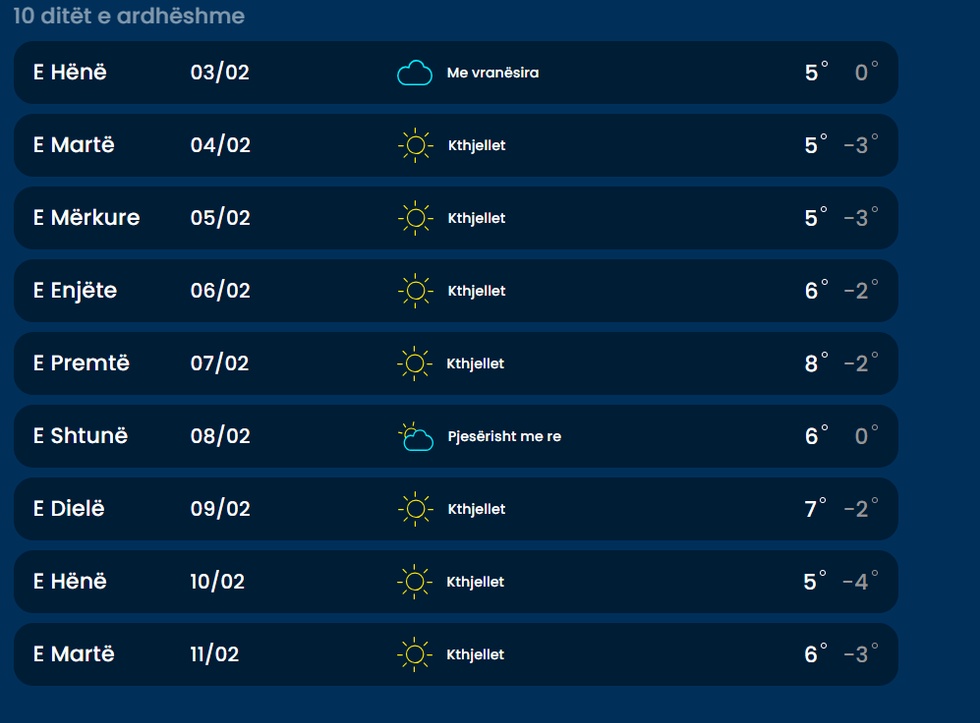Click the E Enjëte day label
This screenshot has height=723, width=980.
pyautogui.click(x=75, y=291)
